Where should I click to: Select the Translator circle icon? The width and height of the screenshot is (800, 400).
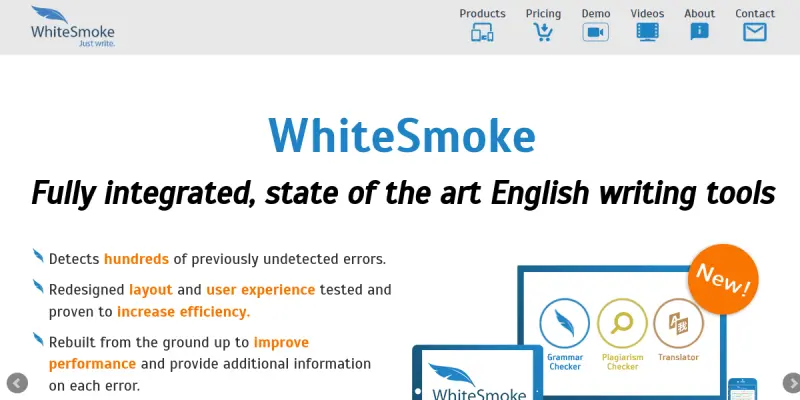679,323
